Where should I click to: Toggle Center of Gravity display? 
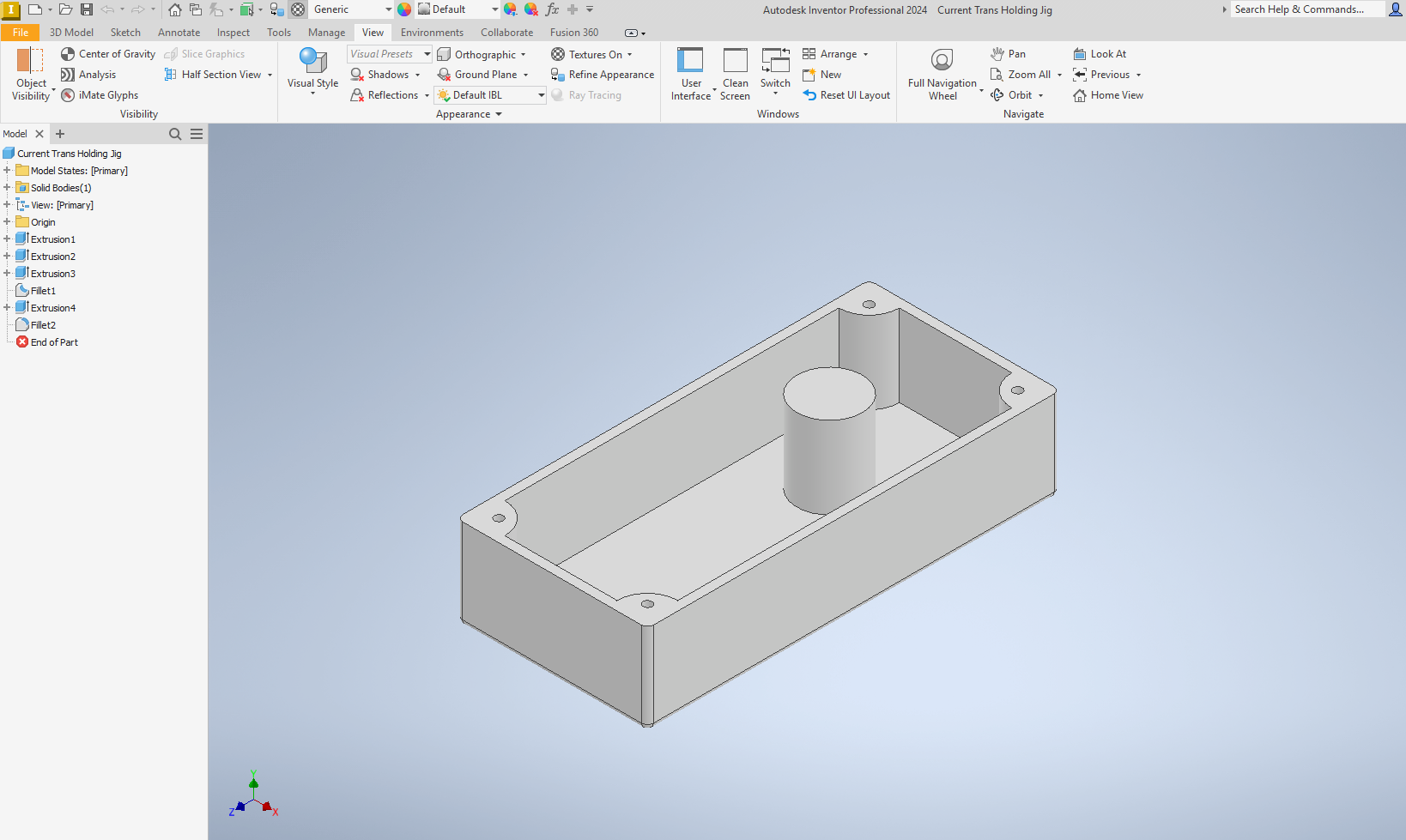coord(108,54)
